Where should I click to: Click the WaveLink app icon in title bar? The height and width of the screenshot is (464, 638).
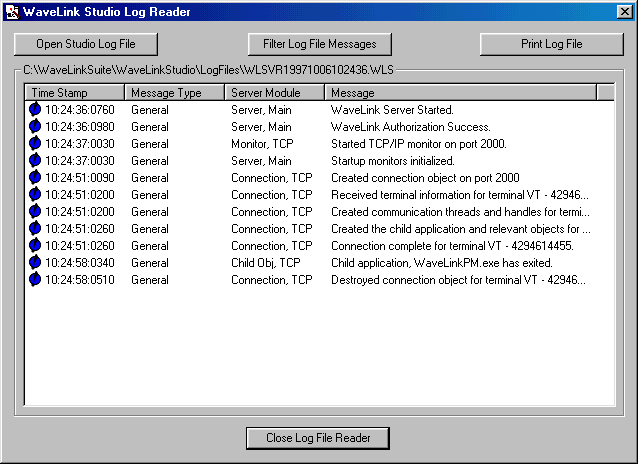[x=12, y=11]
